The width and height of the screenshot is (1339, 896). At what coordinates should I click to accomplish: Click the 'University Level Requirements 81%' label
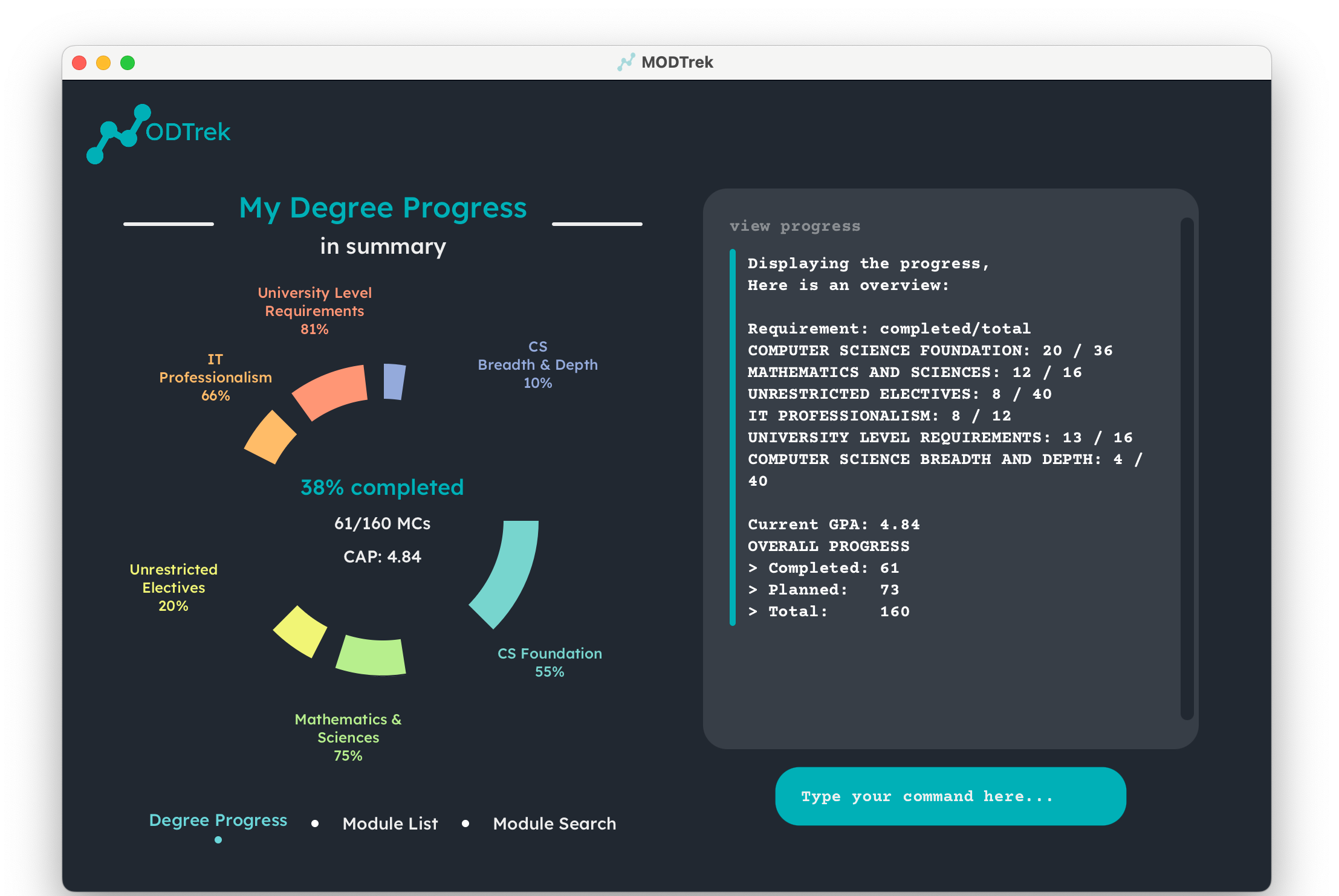[x=314, y=311]
